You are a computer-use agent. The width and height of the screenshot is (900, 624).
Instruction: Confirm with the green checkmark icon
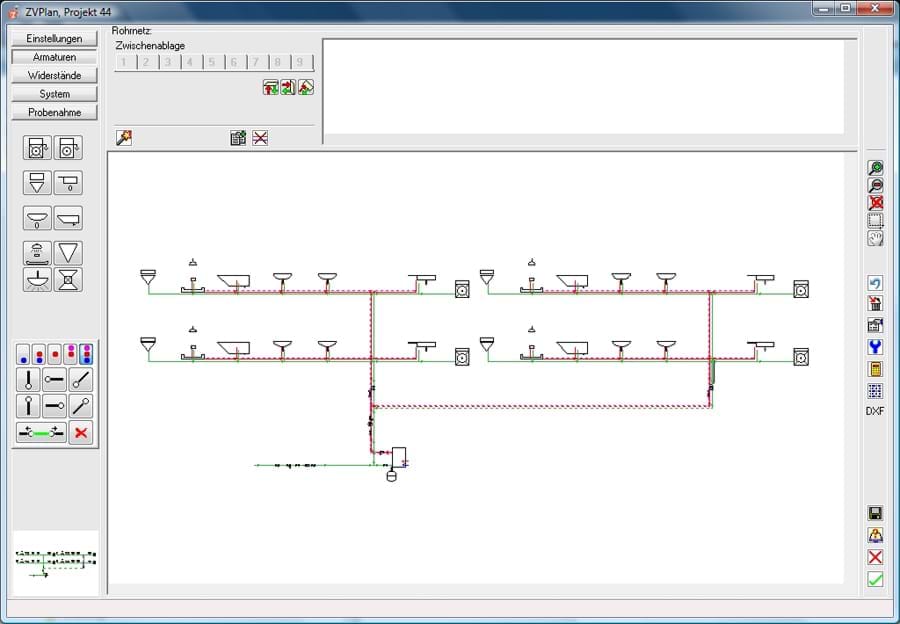875,579
